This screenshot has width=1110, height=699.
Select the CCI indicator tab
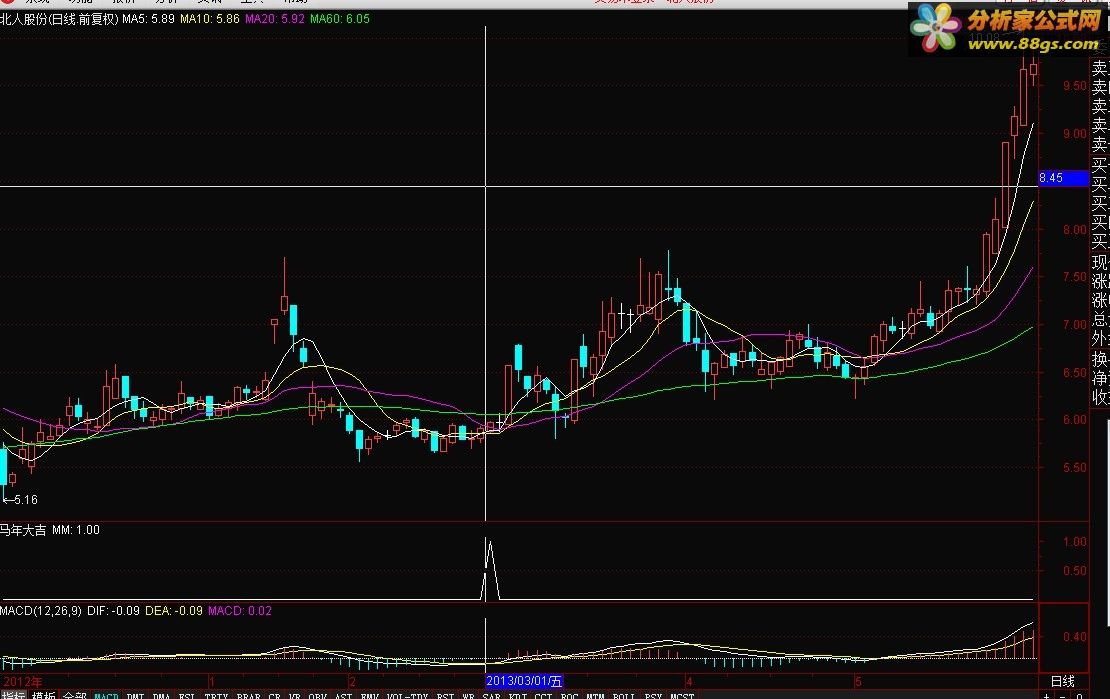click(543, 695)
